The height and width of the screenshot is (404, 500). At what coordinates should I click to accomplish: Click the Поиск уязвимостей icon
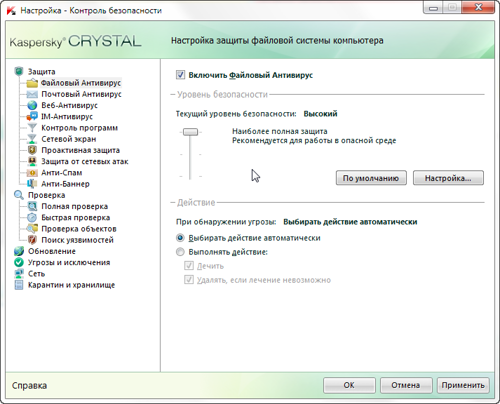32,240
